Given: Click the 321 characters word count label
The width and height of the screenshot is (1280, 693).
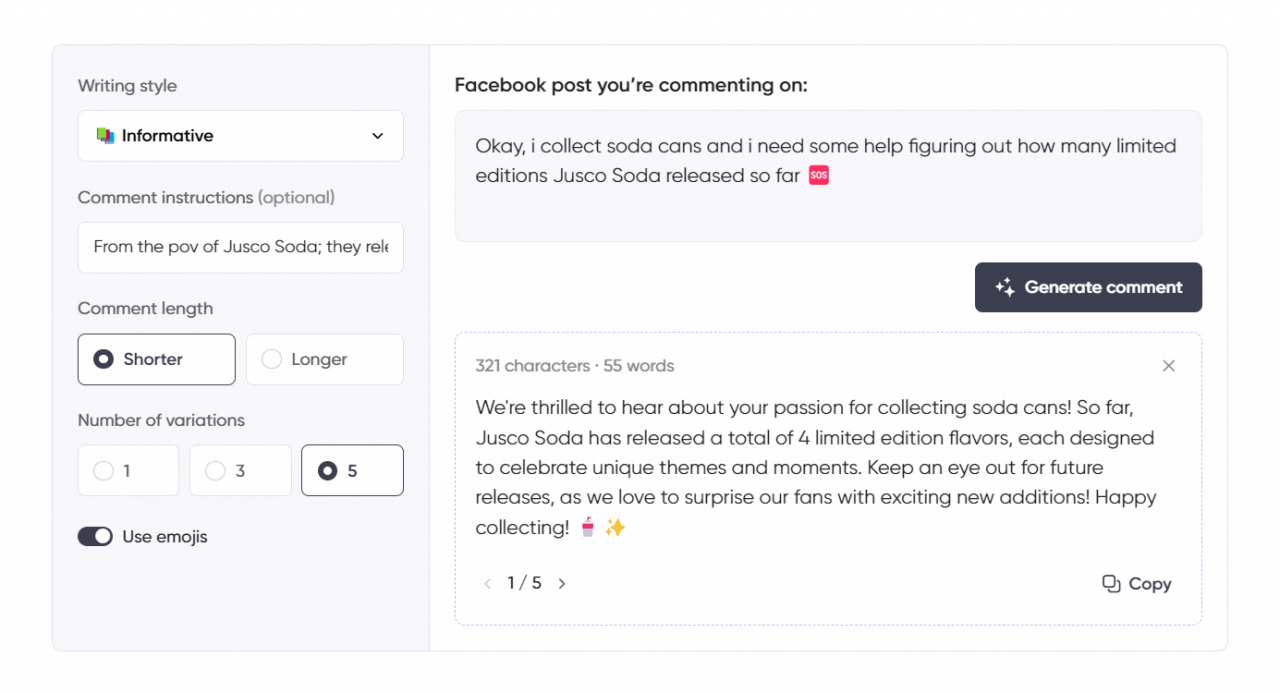Looking at the screenshot, I should [532, 365].
